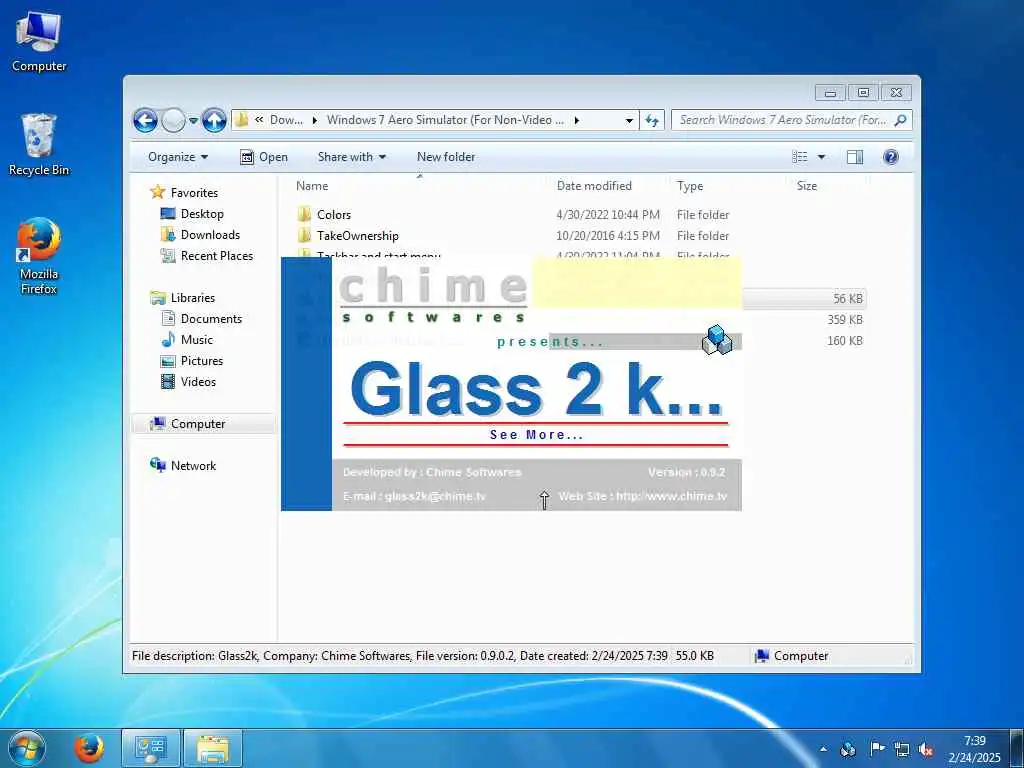Click the Show desktop button
Screen dimensions: 1024x768
click(1017, 749)
